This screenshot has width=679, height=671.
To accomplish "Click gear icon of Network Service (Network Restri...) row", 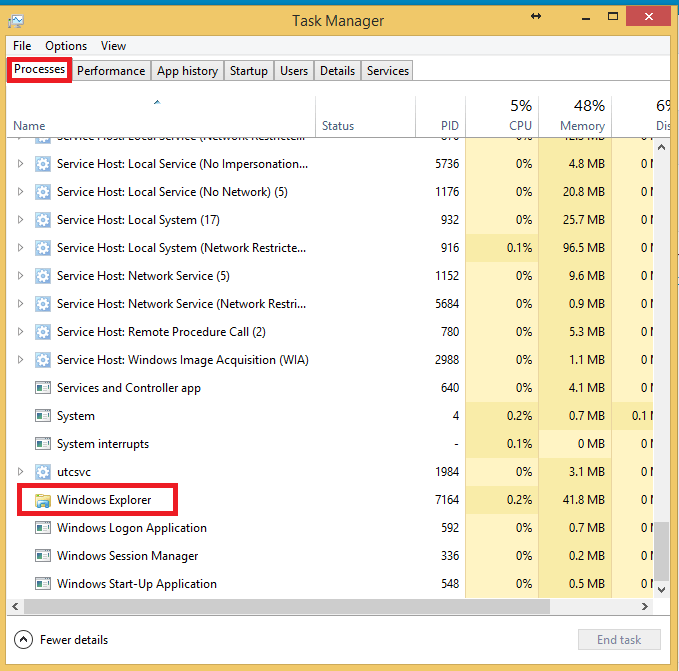I will pyautogui.click(x=42, y=304).
